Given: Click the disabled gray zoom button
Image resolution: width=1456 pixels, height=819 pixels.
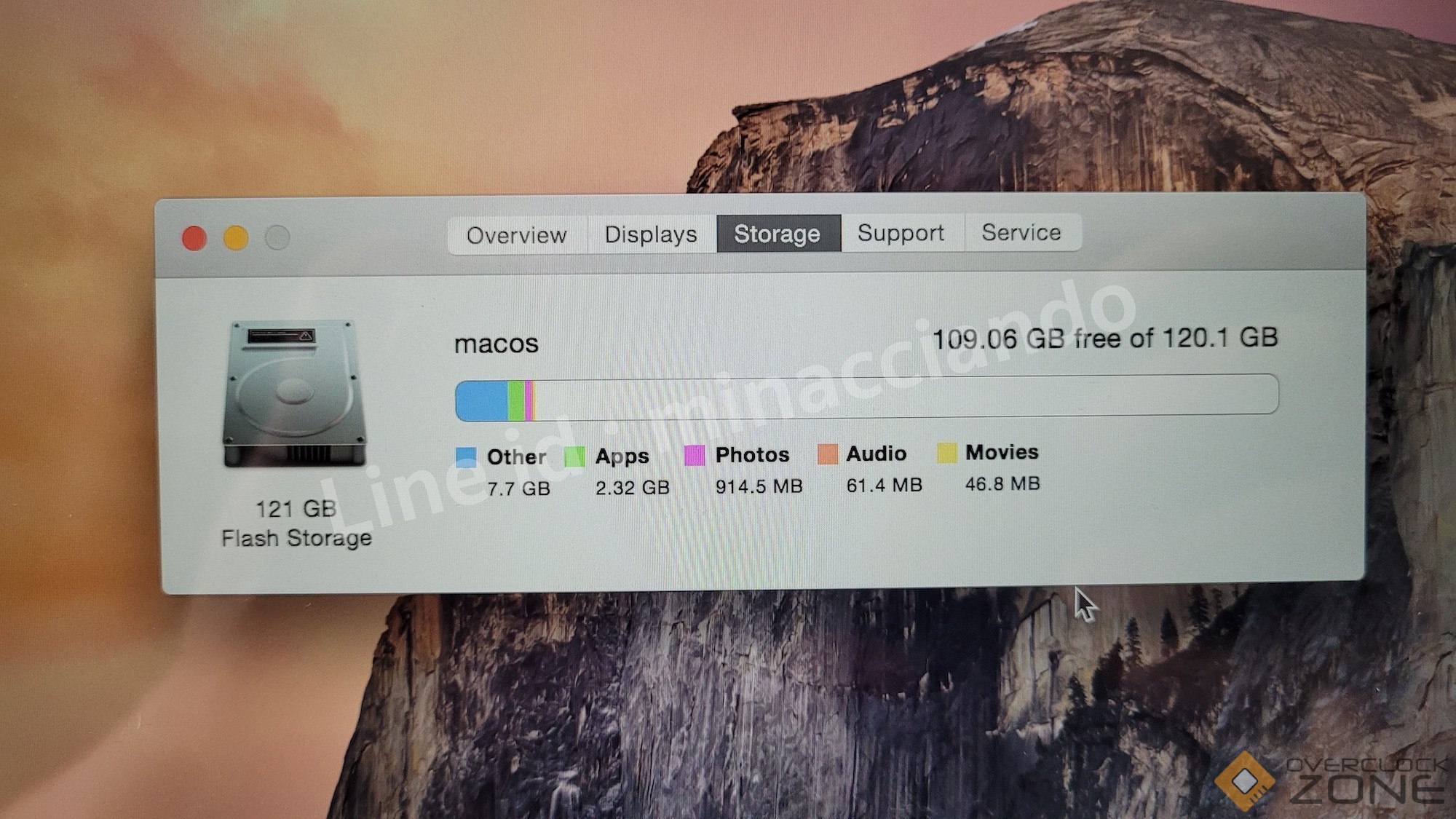Looking at the screenshot, I should coord(277,237).
